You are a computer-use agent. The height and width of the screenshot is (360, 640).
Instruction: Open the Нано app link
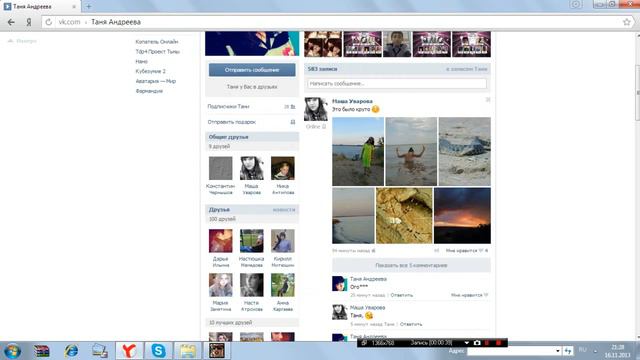142,62
